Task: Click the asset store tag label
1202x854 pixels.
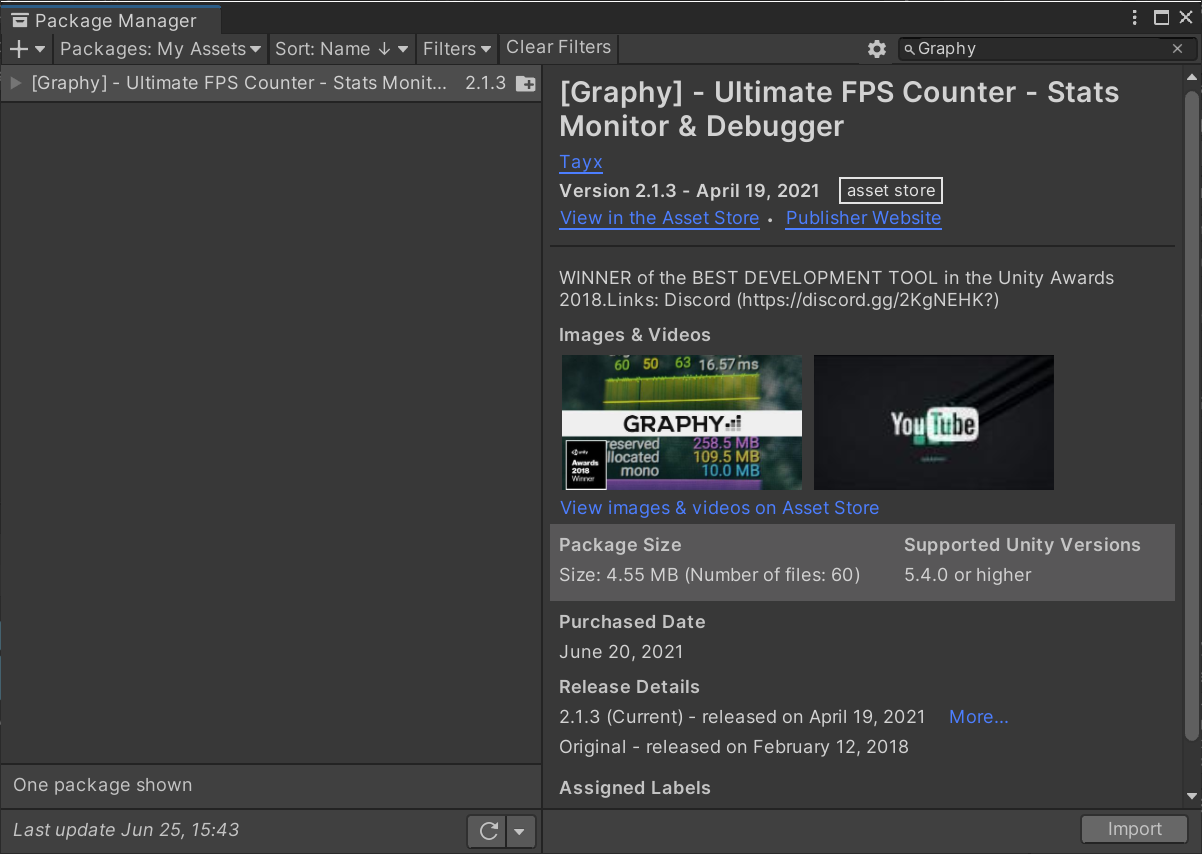Action: [891, 190]
